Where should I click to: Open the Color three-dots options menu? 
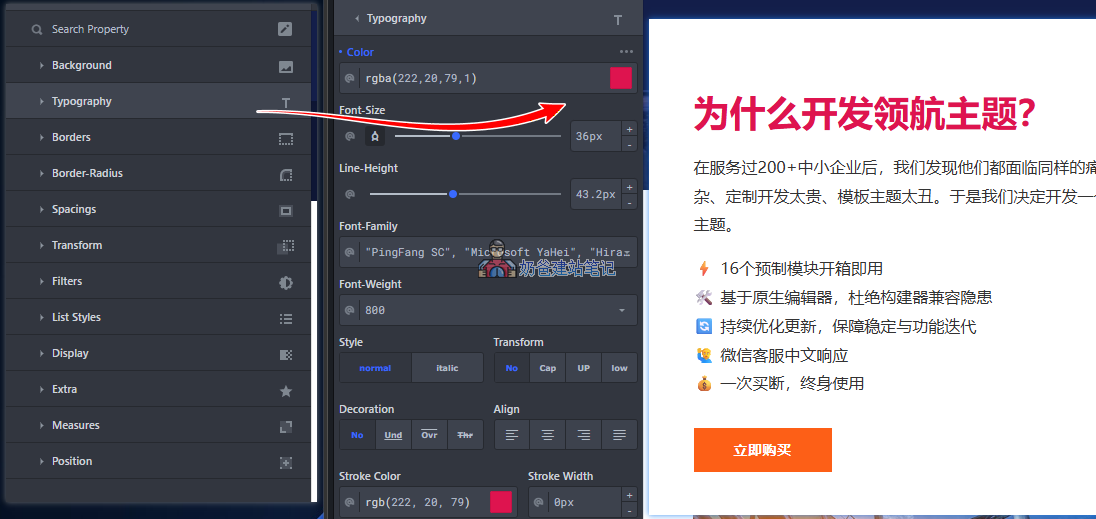point(626,51)
